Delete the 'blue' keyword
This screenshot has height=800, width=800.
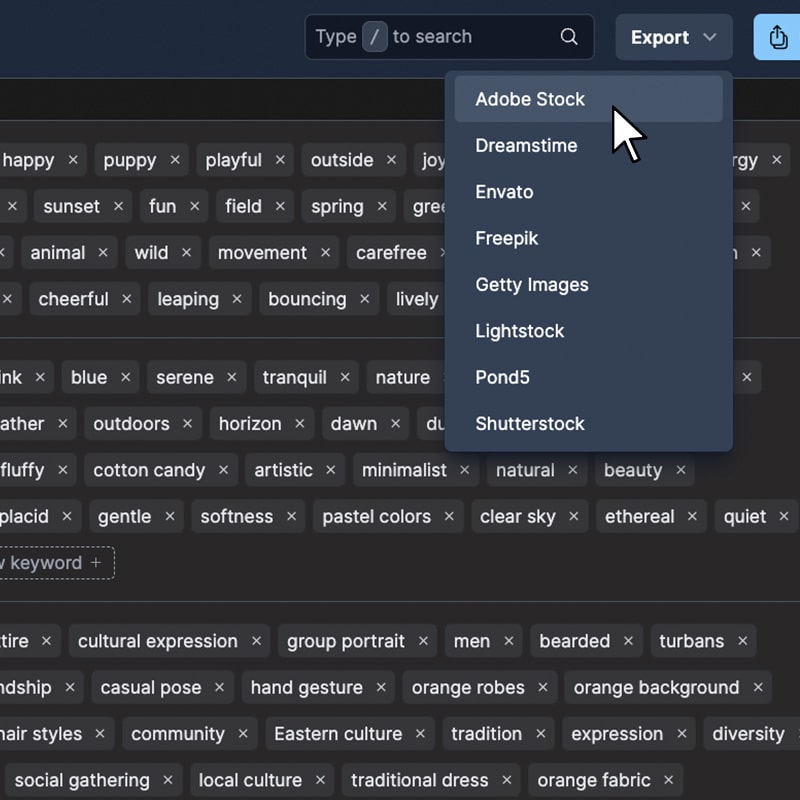tap(126, 378)
